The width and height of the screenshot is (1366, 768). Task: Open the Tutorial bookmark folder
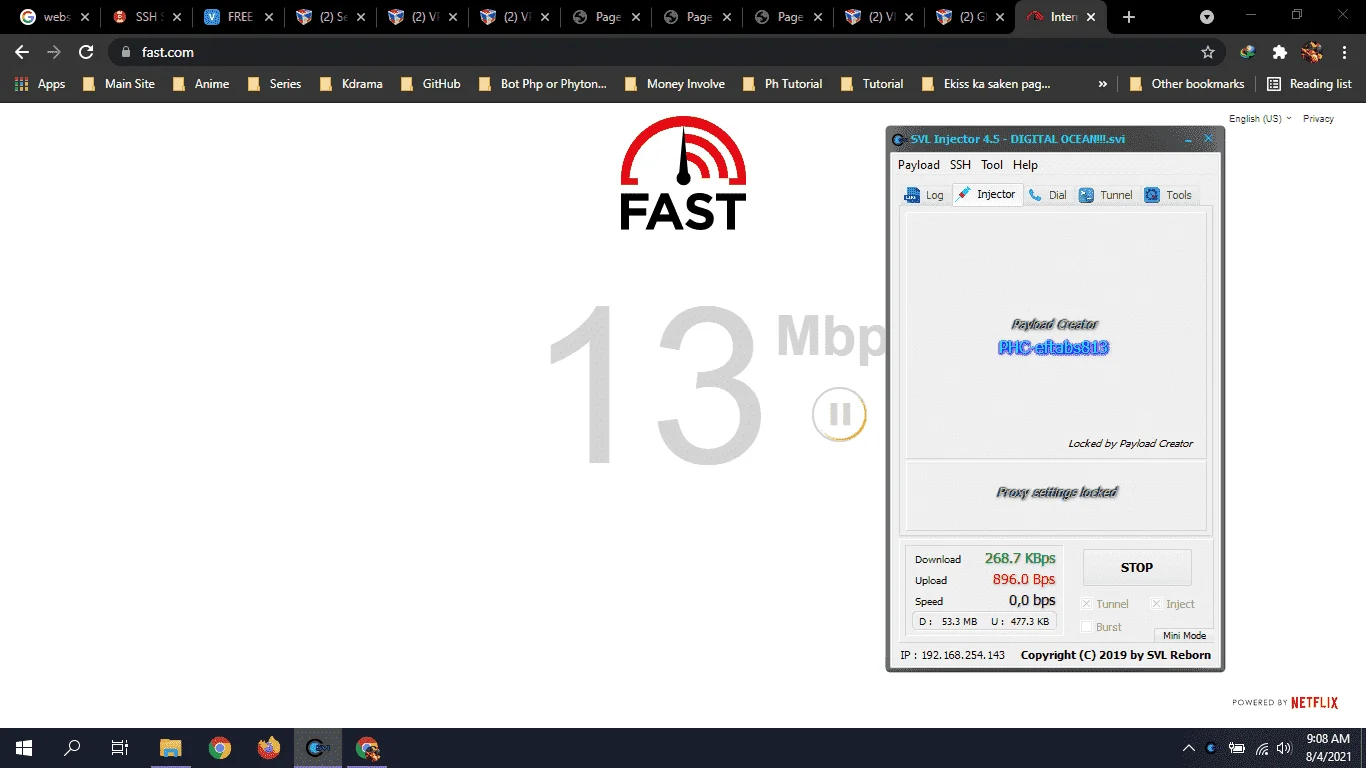click(x=871, y=84)
